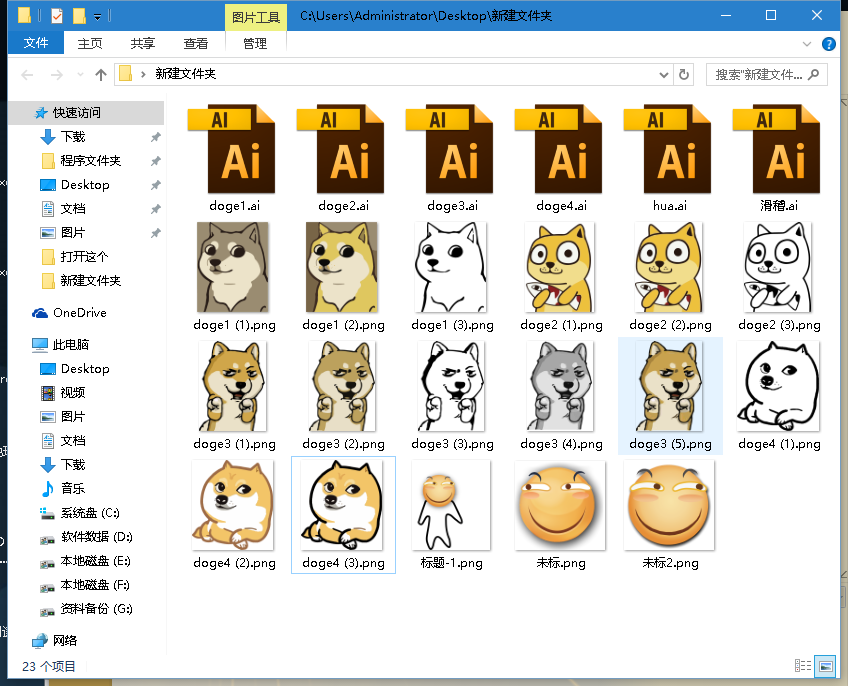Viewport: 848px width, 686px height.
Task: Switch to large thumbnails view in the status bar
Action: point(825,666)
